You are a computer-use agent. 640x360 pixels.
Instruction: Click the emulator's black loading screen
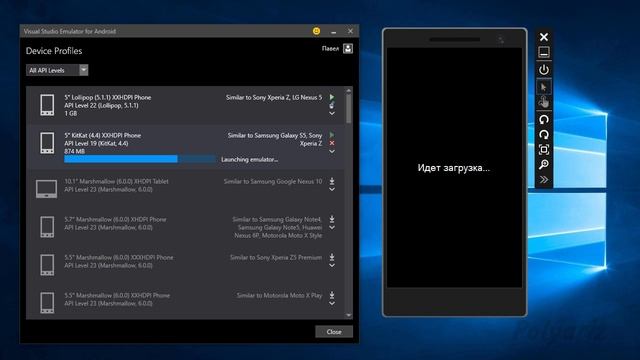pyautogui.click(x=454, y=167)
